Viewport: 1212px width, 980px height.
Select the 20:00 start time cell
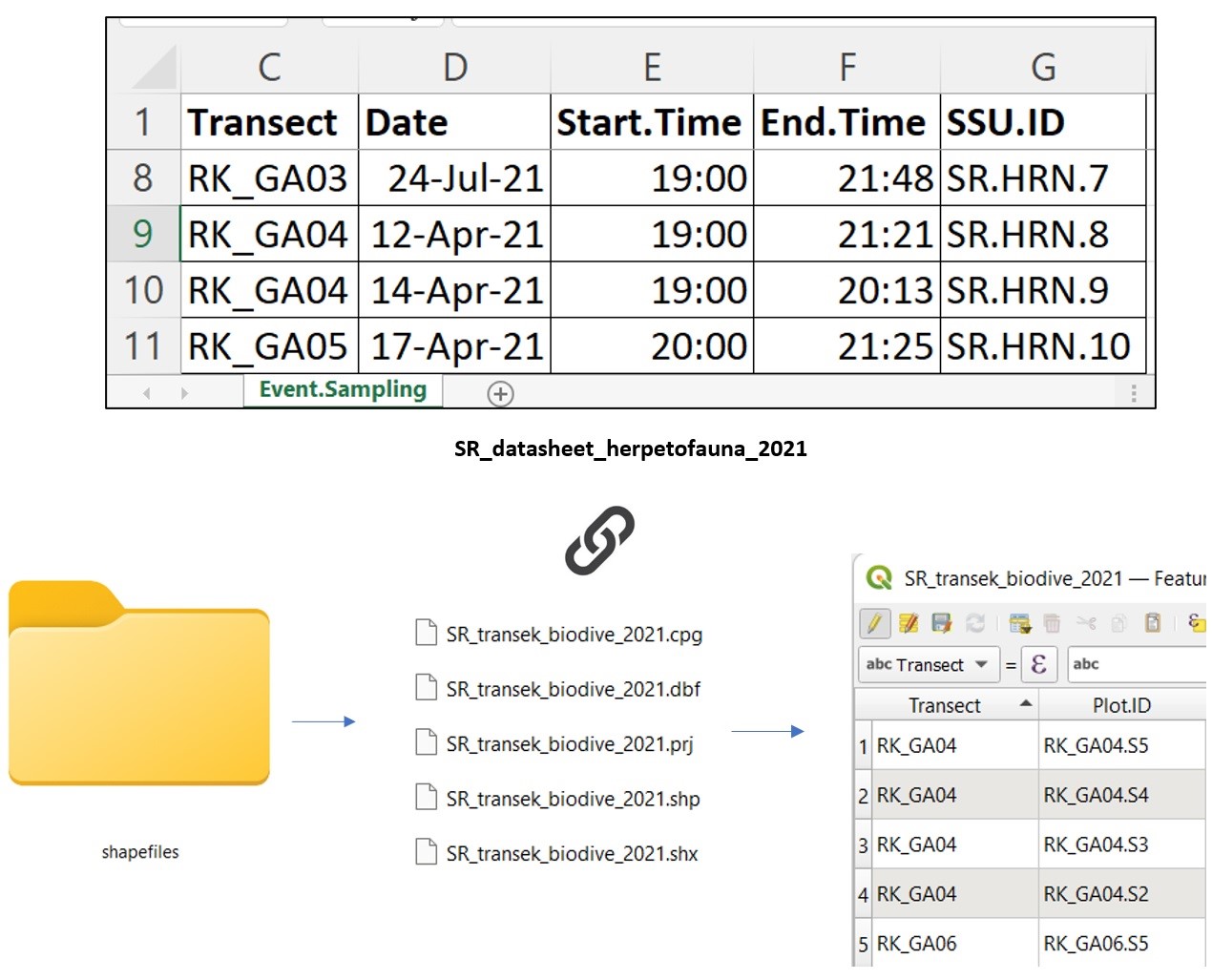point(652,345)
